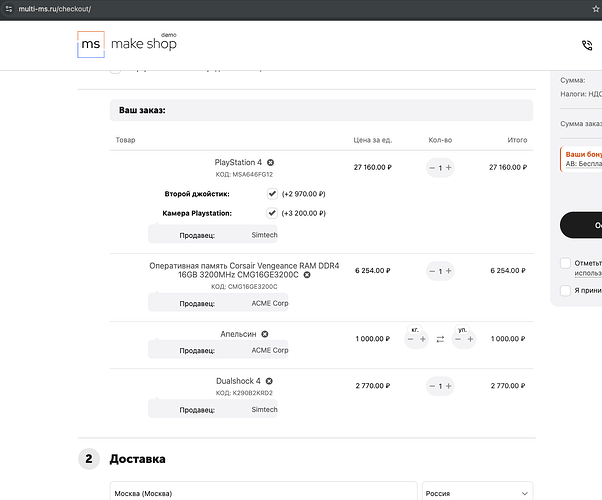
Task: Open the Corsair Vengeance RAM product link
Action: click(243, 270)
